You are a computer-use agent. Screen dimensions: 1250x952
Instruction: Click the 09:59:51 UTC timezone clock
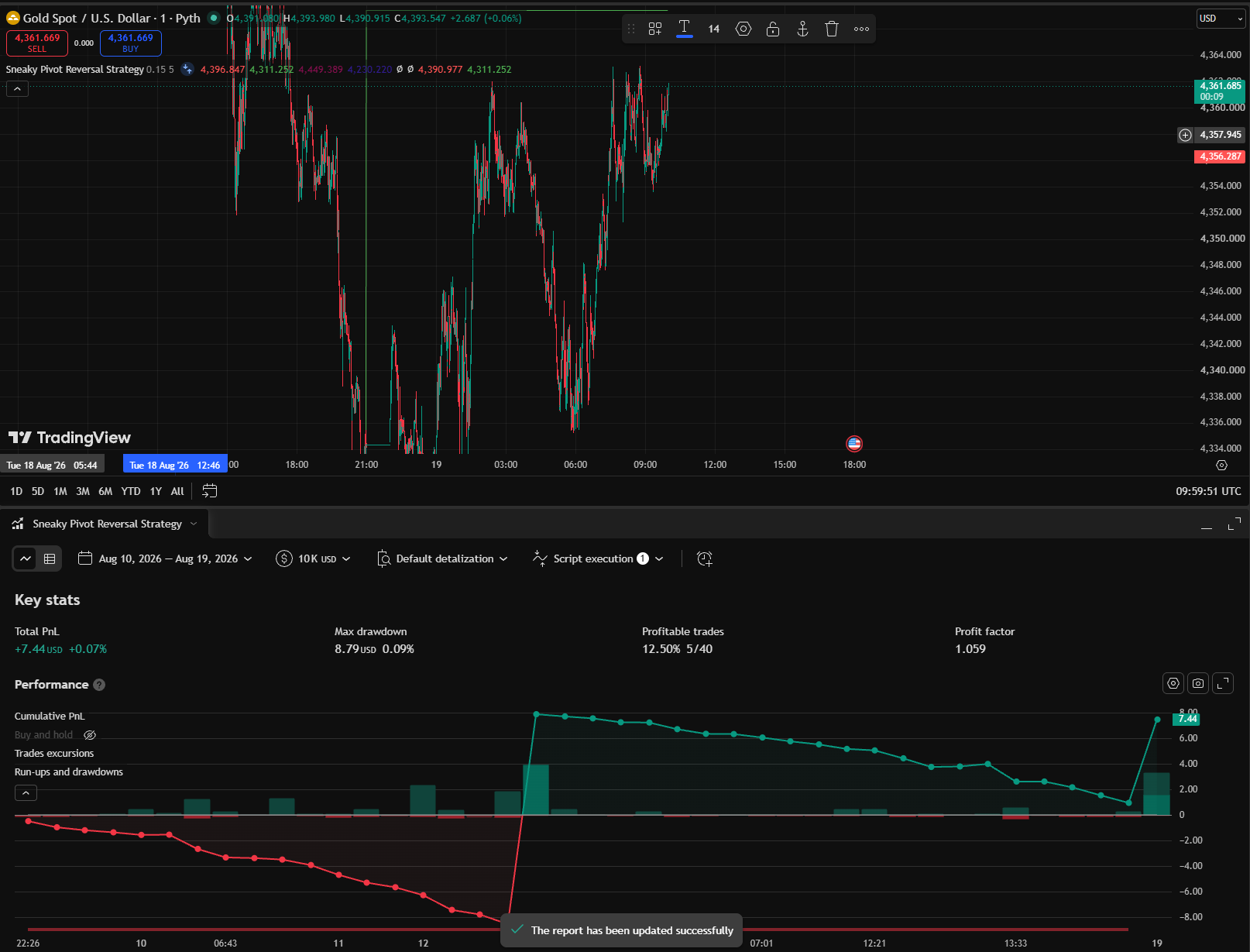(1208, 491)
